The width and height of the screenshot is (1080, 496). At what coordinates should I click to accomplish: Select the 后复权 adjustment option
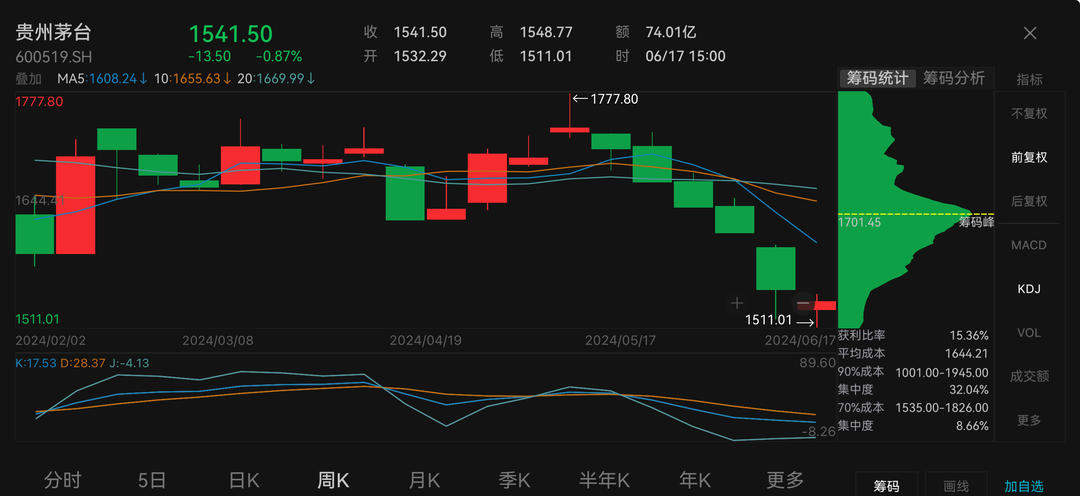(x=1029, y=201)
